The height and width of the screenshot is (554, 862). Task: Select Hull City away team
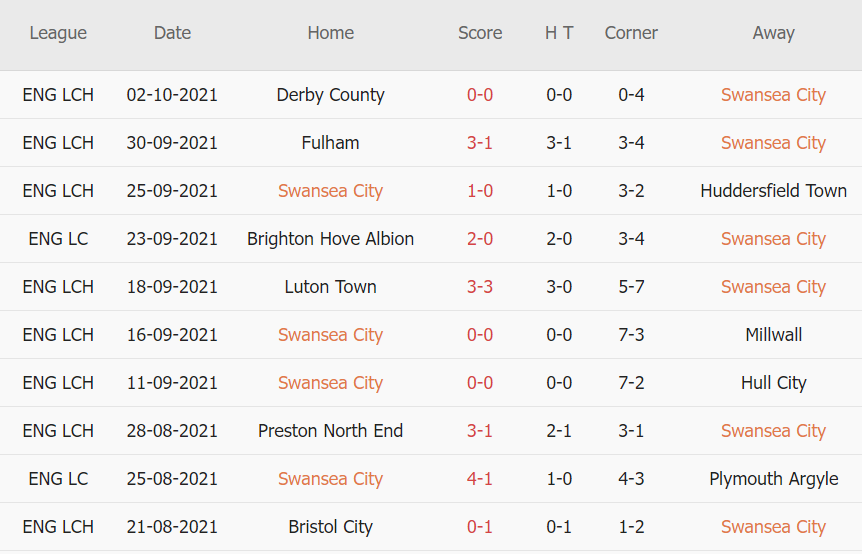point(773,383)
